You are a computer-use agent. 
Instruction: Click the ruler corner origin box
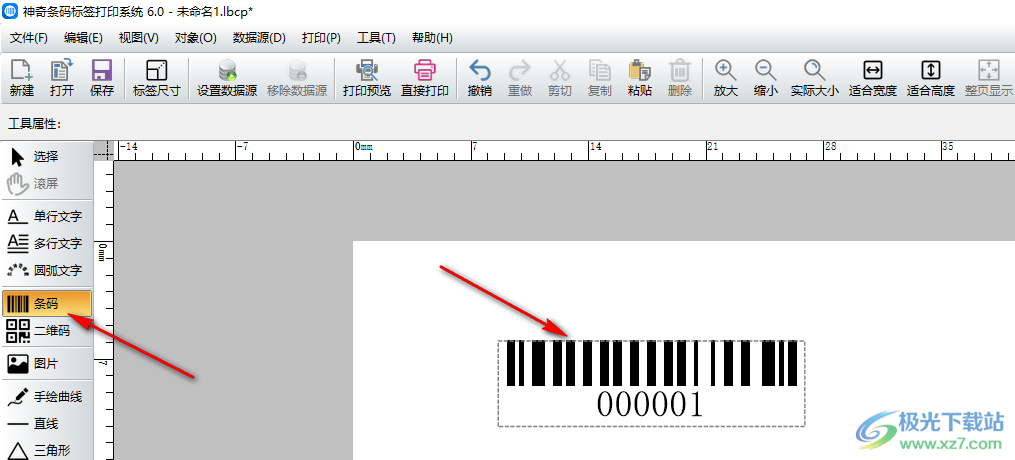(102, 149)
